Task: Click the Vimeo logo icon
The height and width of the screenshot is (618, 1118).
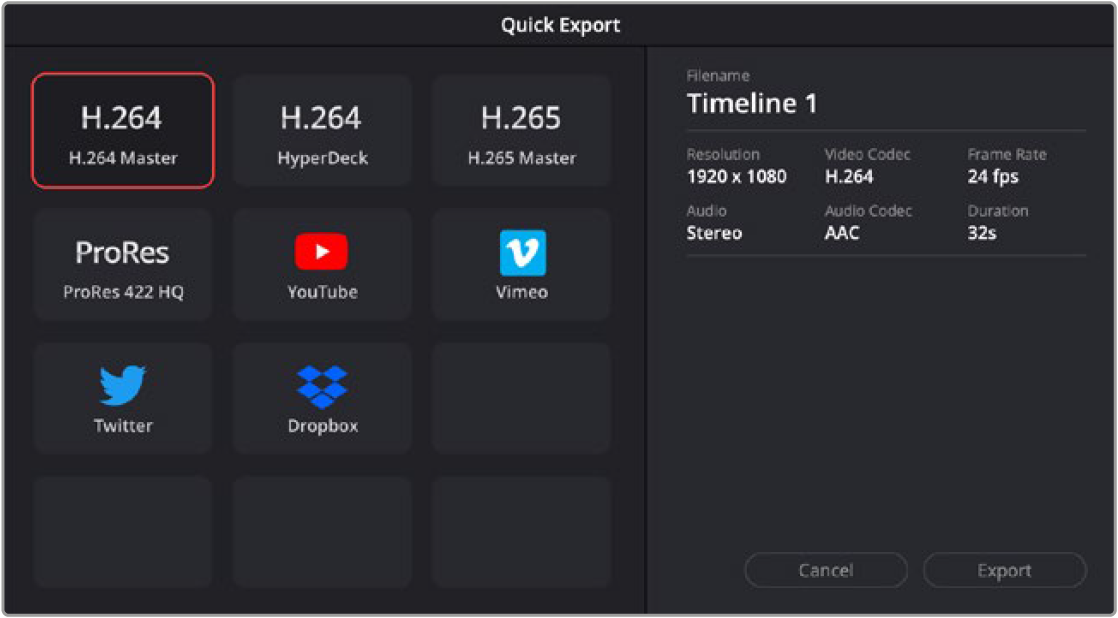Action: (523, 252)
